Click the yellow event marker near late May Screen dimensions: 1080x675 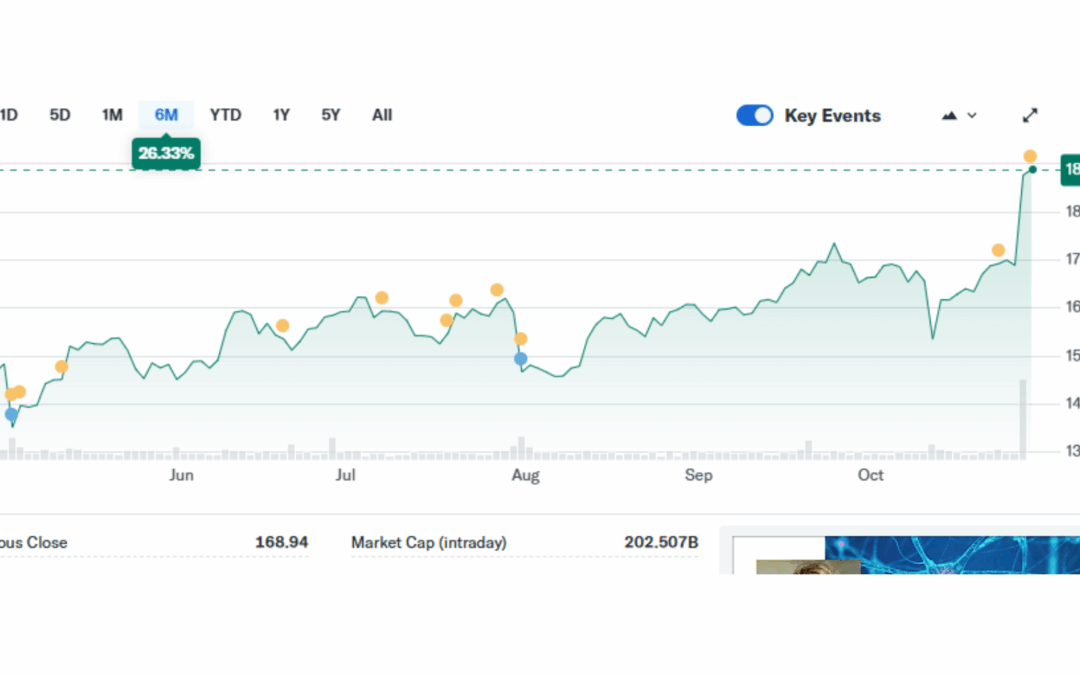click(62, 367)
